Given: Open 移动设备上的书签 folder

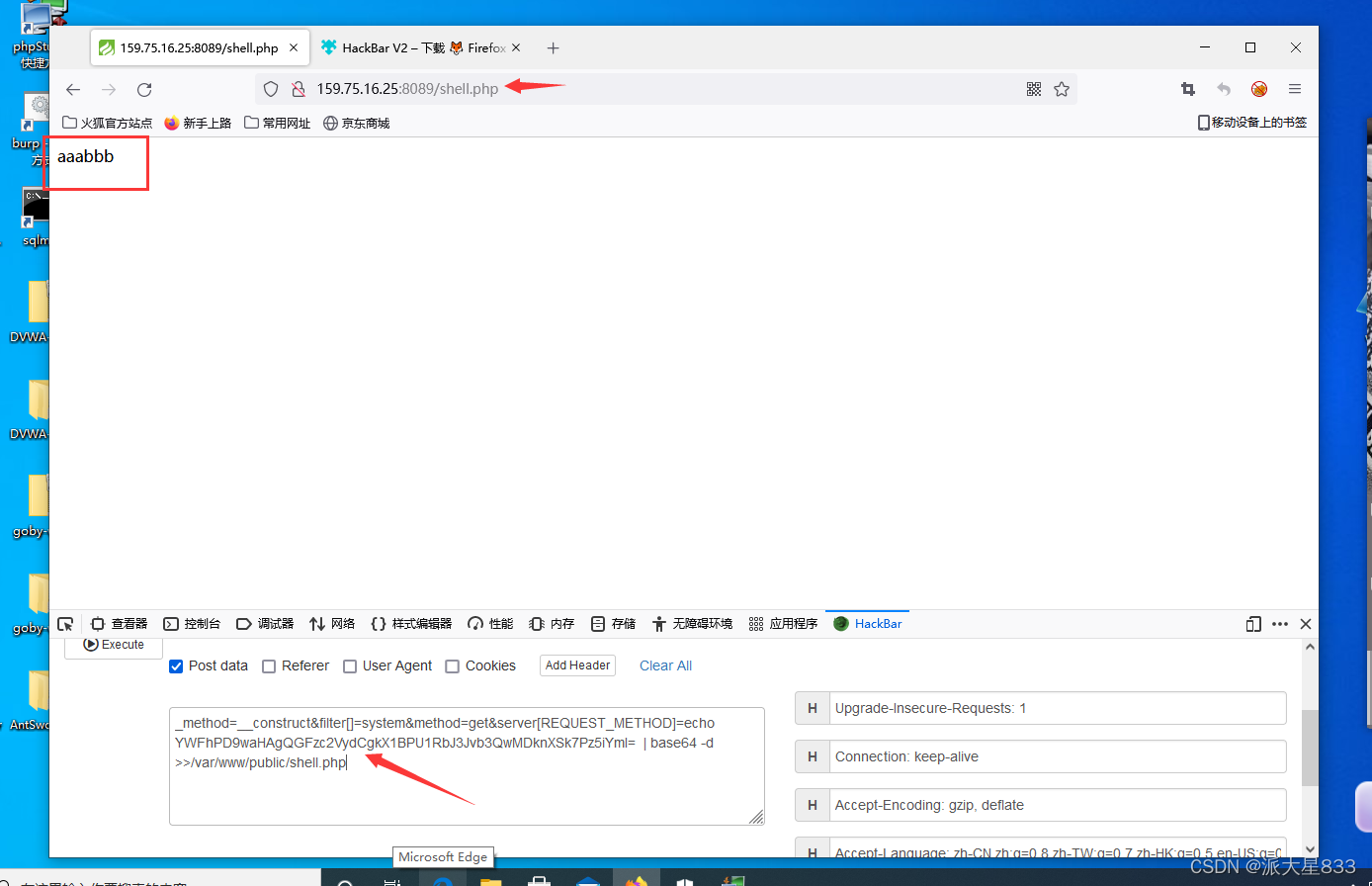Looking at the screenshot, I should pyautogui.click(x=1251, y=123).
